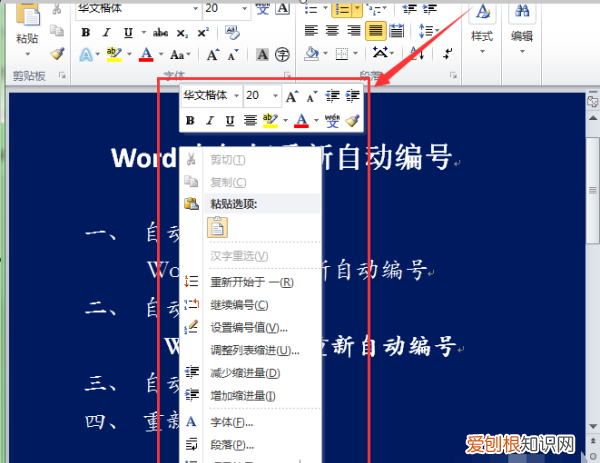Apply Character Border boxed A icon
This screenshot has width=600, height=463.
282,8
